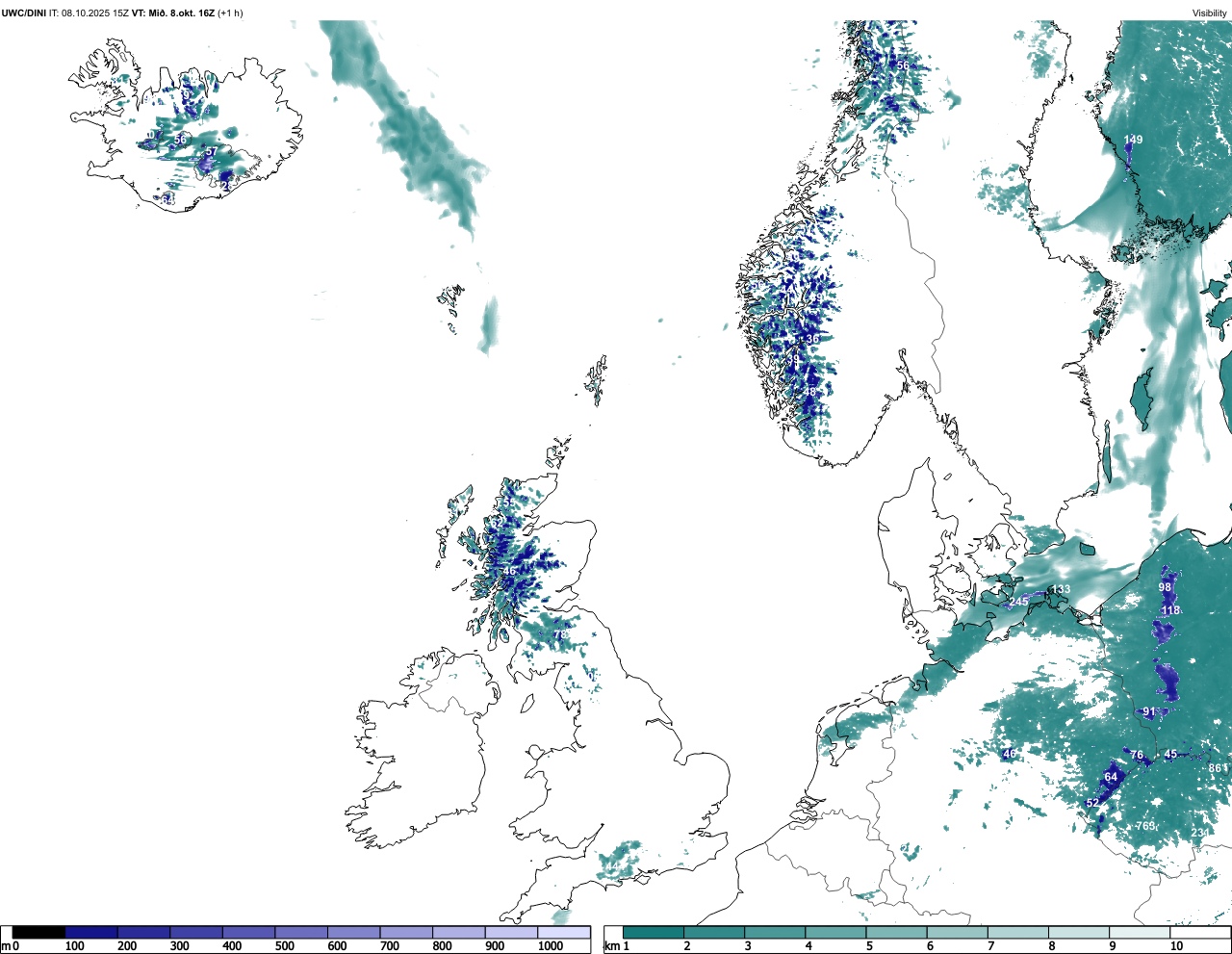Click the '133' value near the Baltic coast
Viewport: 1232px width, 954px height.
pos(1061,589)
